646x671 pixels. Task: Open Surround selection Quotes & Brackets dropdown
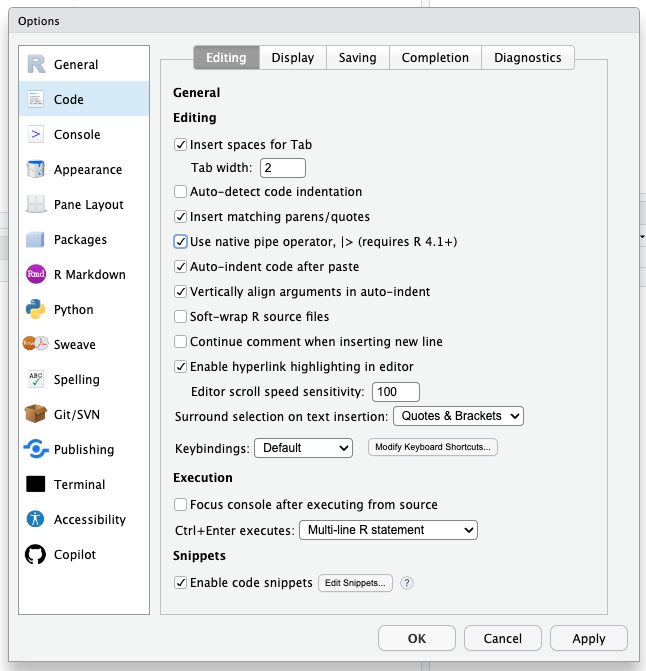[x=458, y=416]
